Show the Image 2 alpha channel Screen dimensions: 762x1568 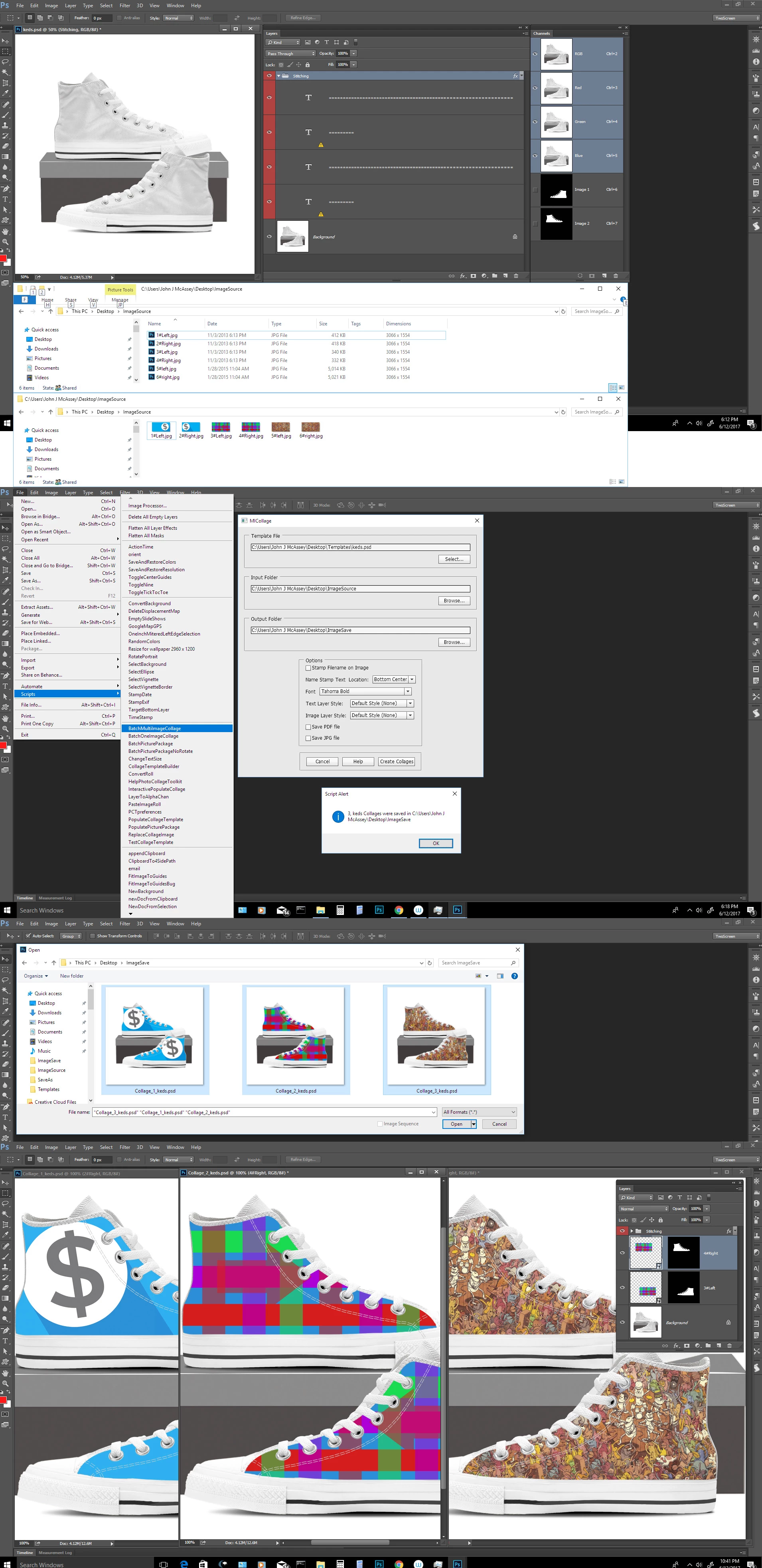(x=535, y=224)
